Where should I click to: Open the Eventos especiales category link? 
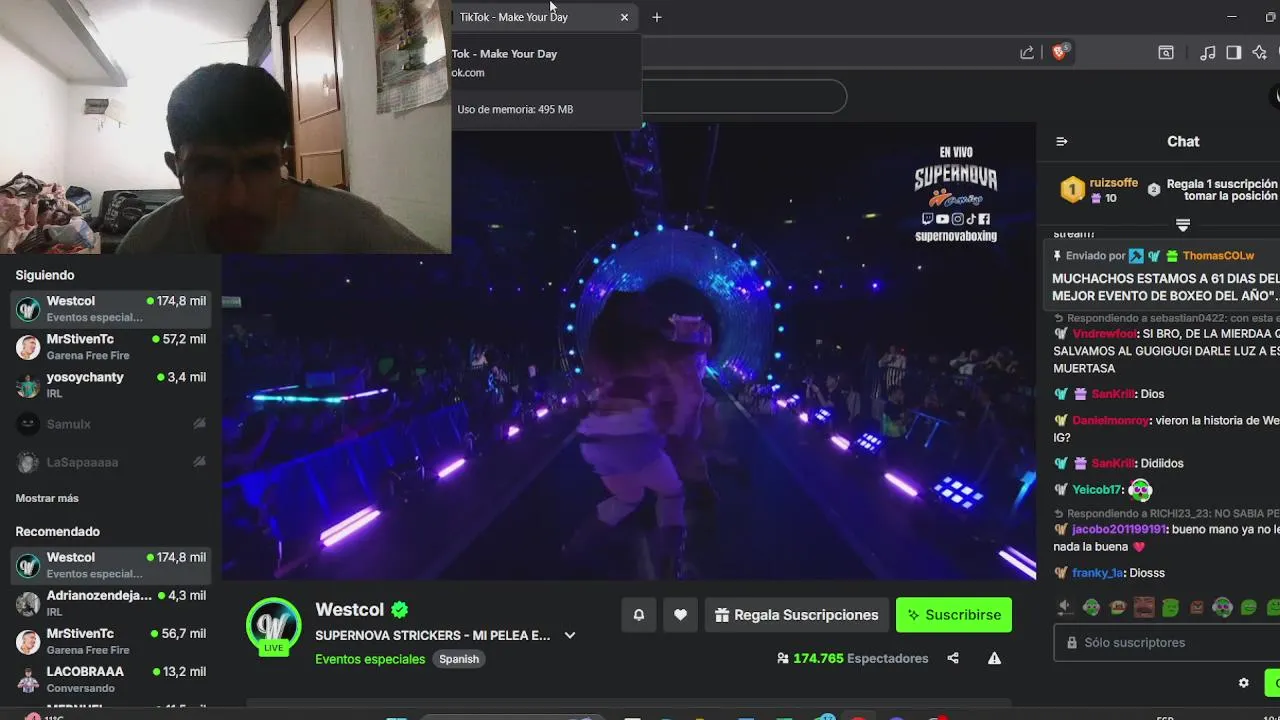point(370,659)
